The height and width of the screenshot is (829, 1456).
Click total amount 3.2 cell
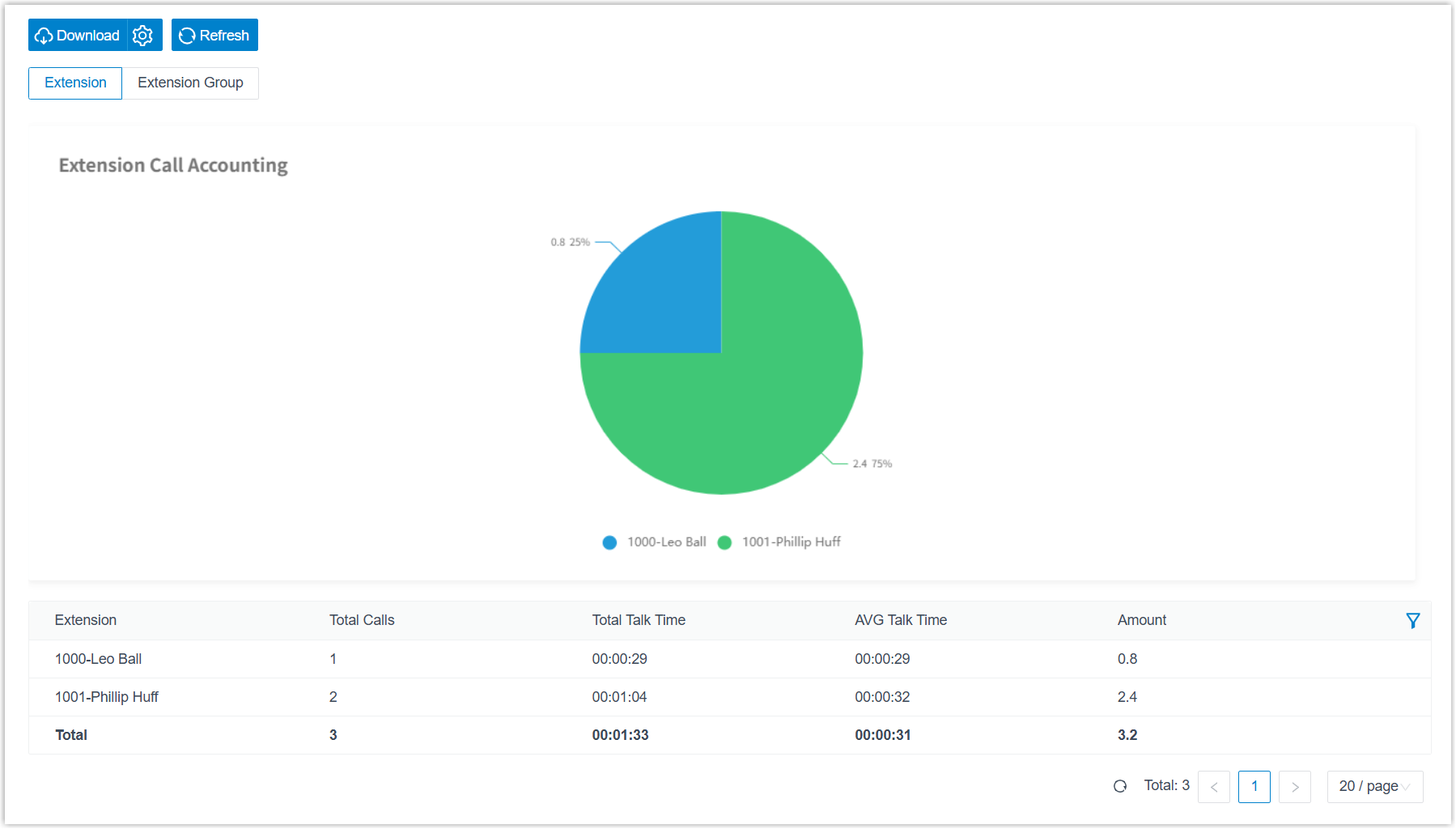[x=1127, y=735]
